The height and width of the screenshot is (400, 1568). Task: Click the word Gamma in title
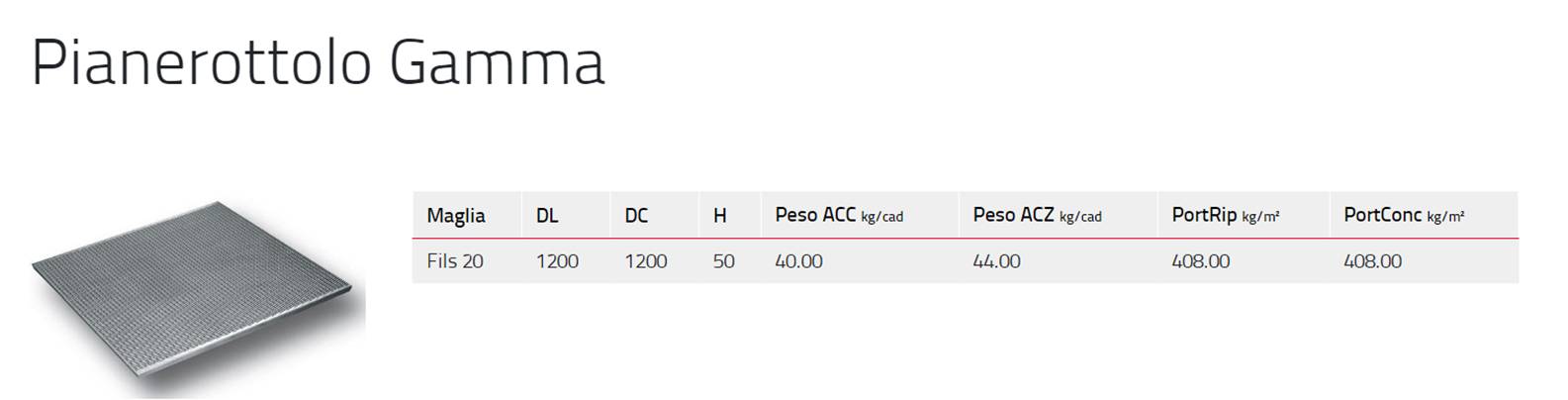[x=497, y=63]
